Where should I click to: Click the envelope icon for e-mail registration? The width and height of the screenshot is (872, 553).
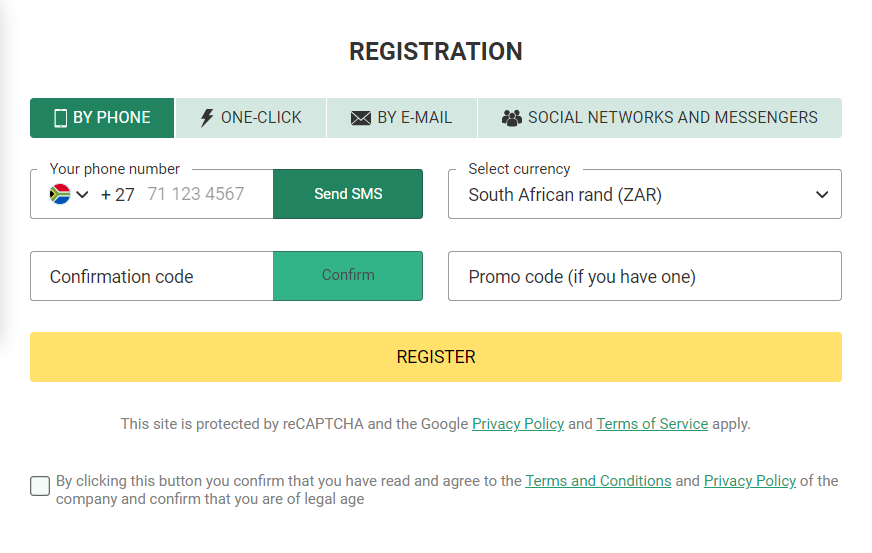click(361, 118)
